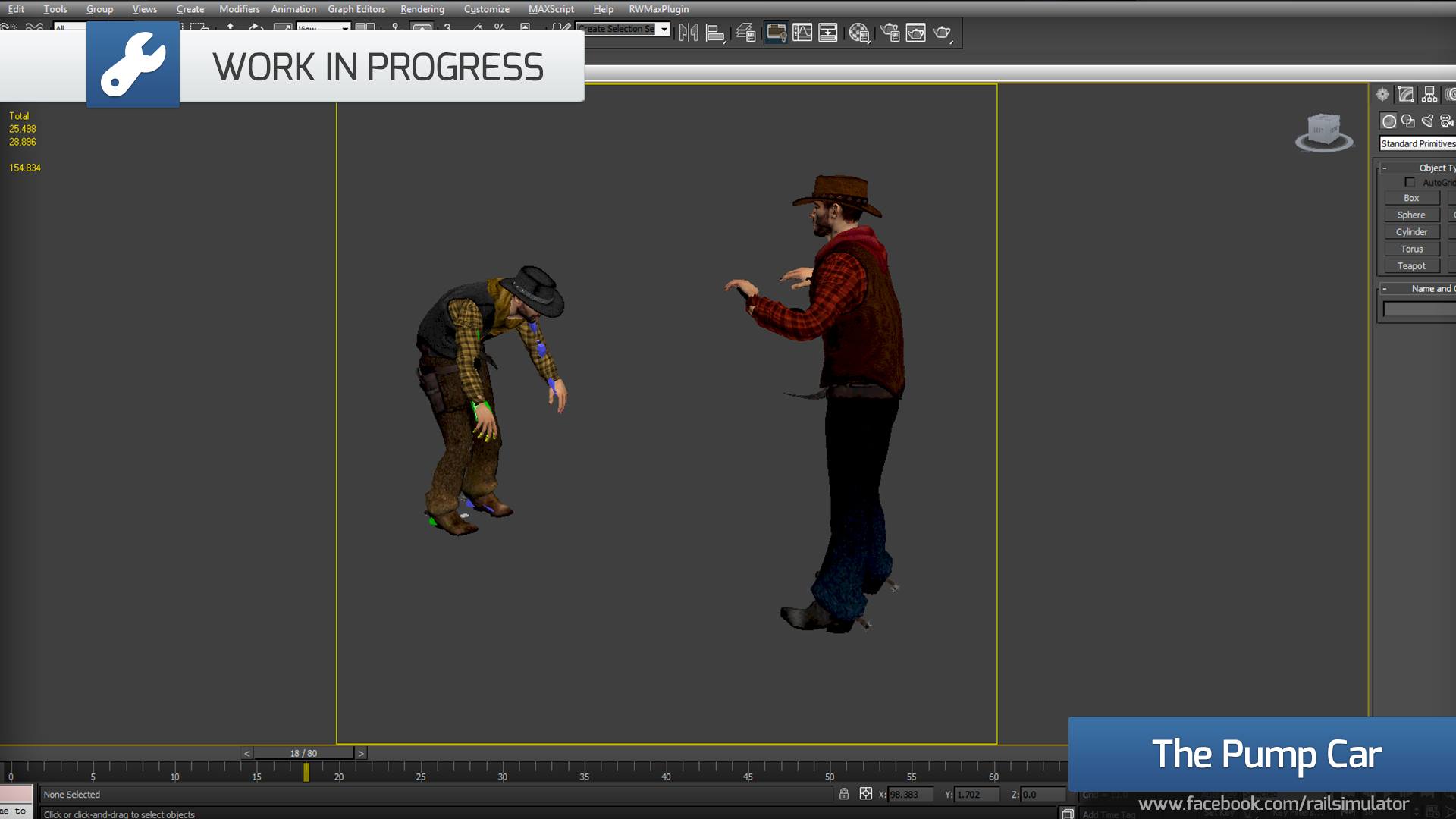Screen dimensions: 1456x819
Task: Open the Standard Primitives dropdown
Action: tap(1417, 143)
